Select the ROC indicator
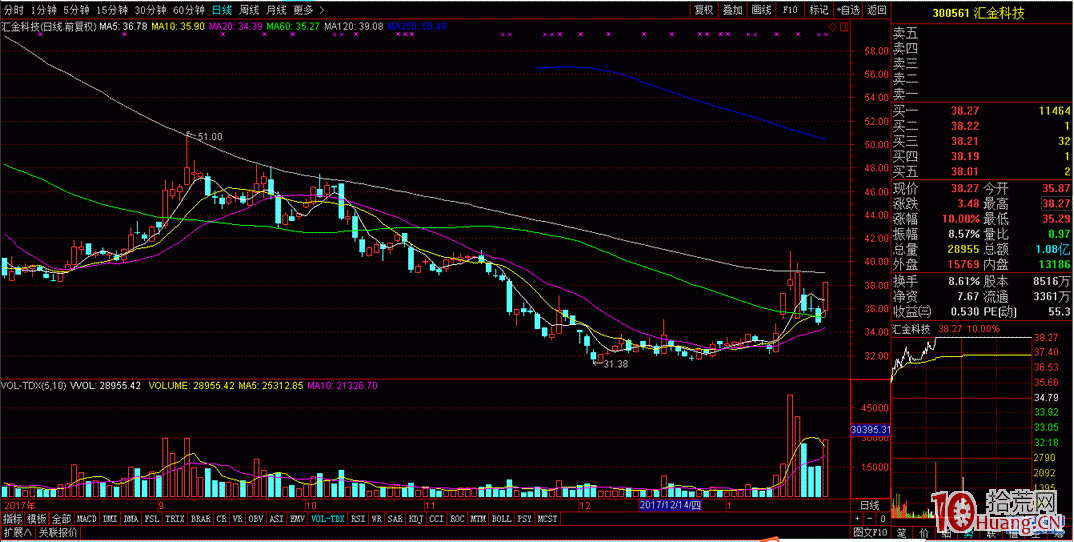 click(x=458, y=519)
